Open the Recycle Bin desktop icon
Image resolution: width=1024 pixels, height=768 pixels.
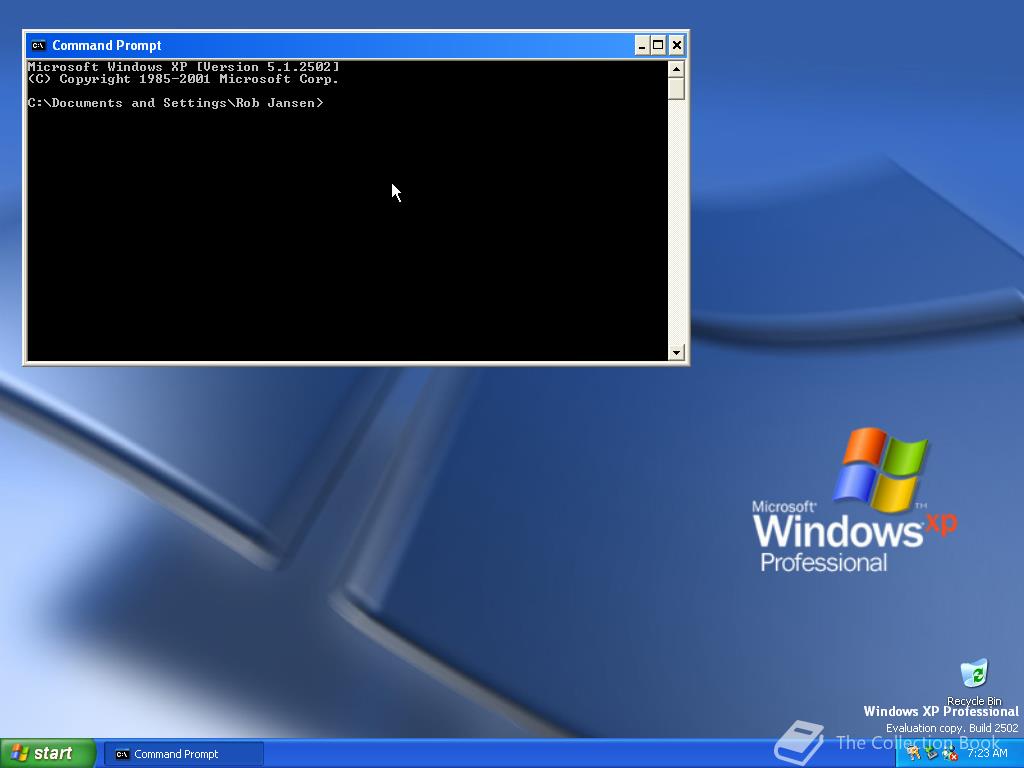[974, 681]
